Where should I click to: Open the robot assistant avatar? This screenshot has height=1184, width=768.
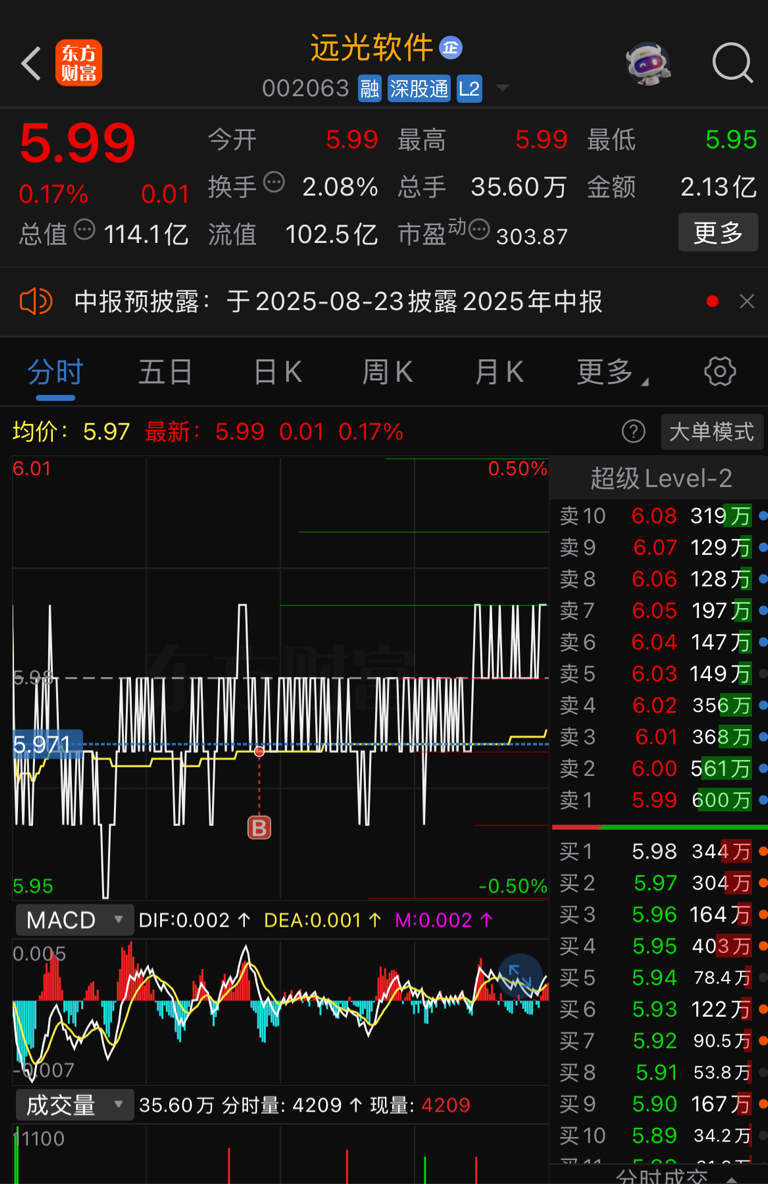click(649, 63)
